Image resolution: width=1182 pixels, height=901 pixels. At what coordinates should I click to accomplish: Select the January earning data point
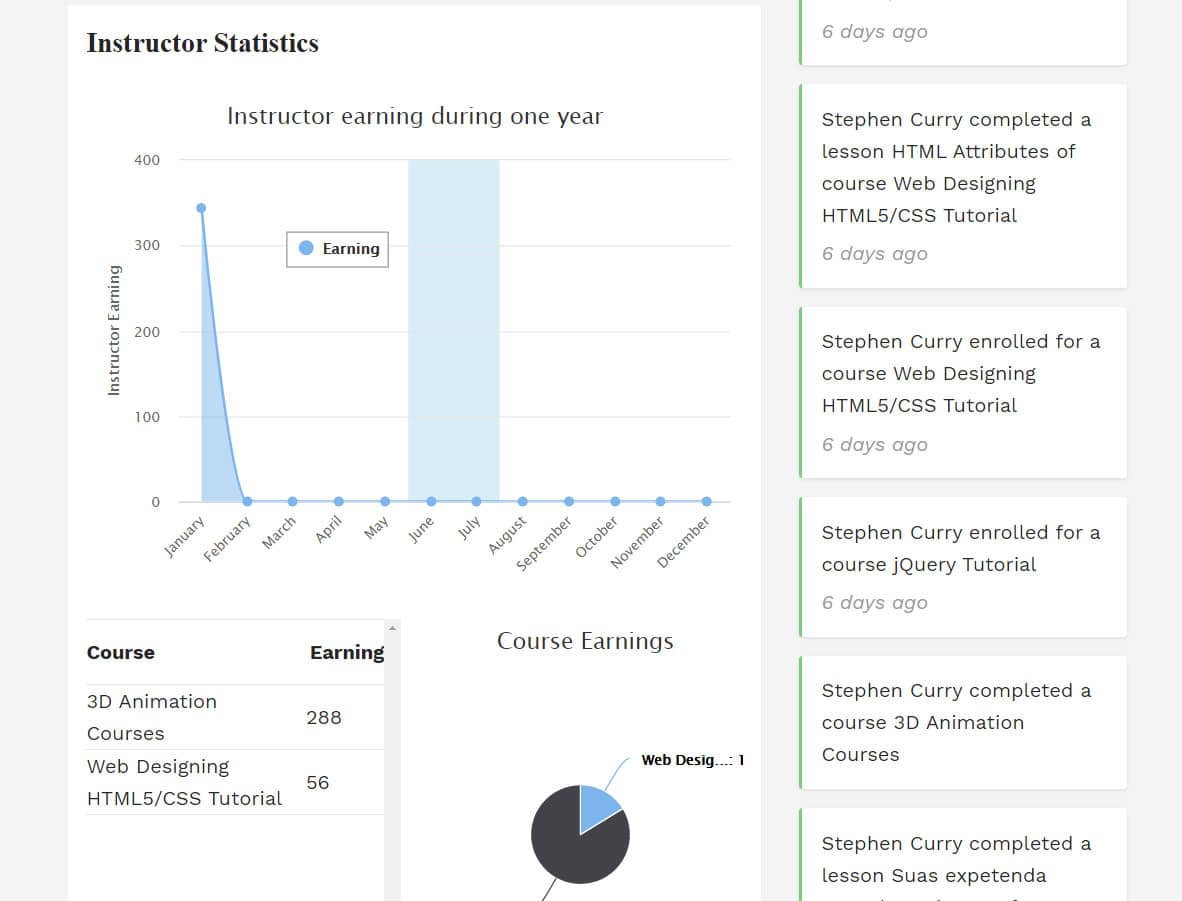tap(199, 208)
